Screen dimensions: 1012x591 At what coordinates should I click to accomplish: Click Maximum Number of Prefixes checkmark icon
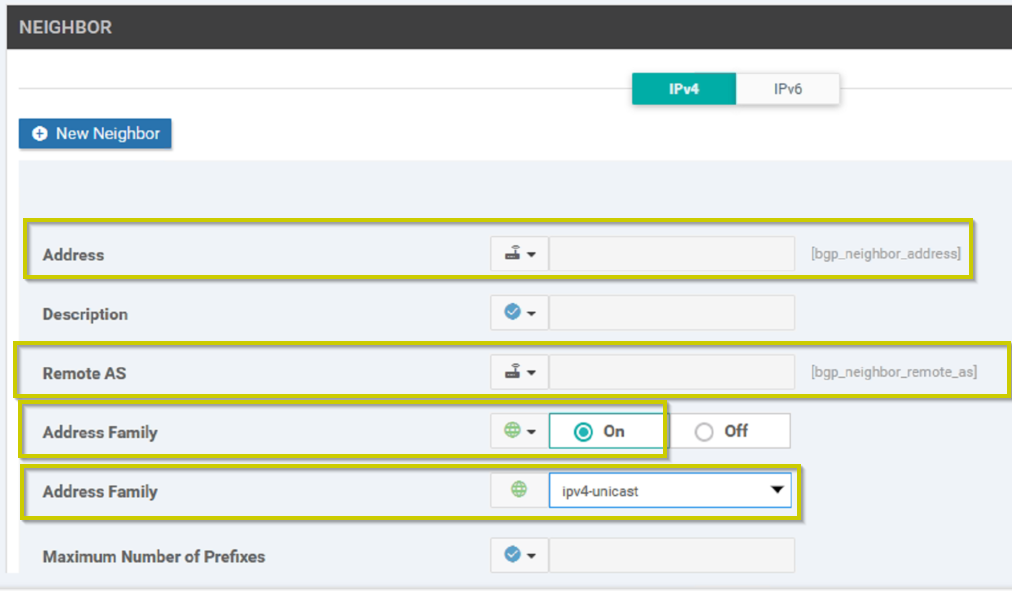pos(512,554)
